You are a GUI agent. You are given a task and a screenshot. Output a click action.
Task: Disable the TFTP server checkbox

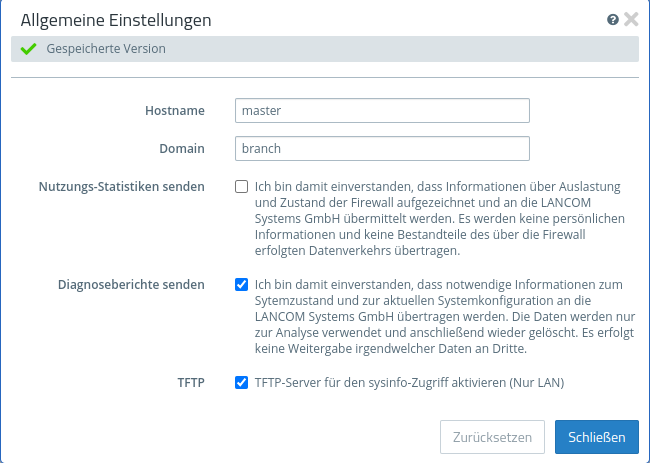click(241, 382)
